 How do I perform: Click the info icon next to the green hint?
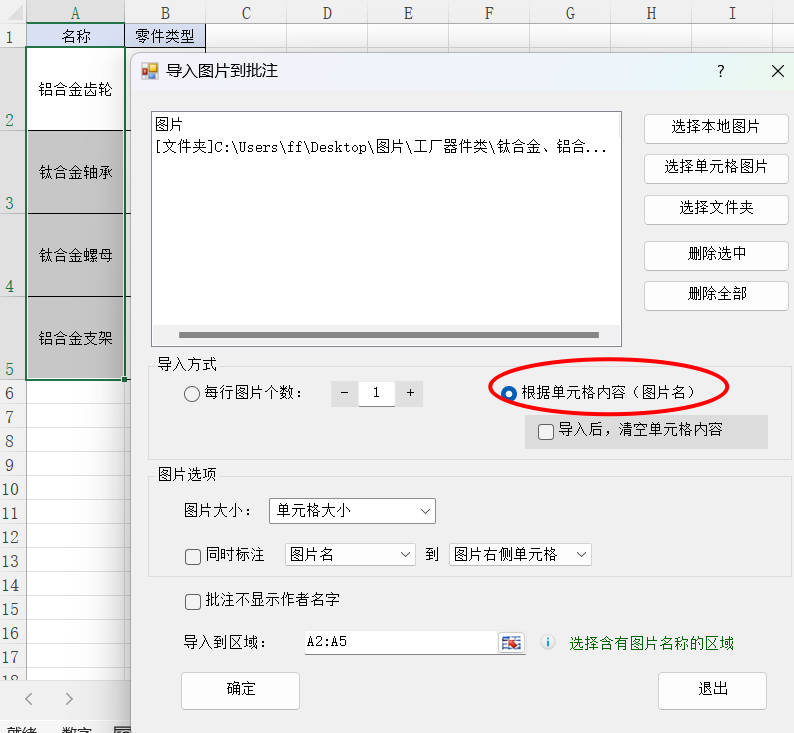click(x=547, y=642)
